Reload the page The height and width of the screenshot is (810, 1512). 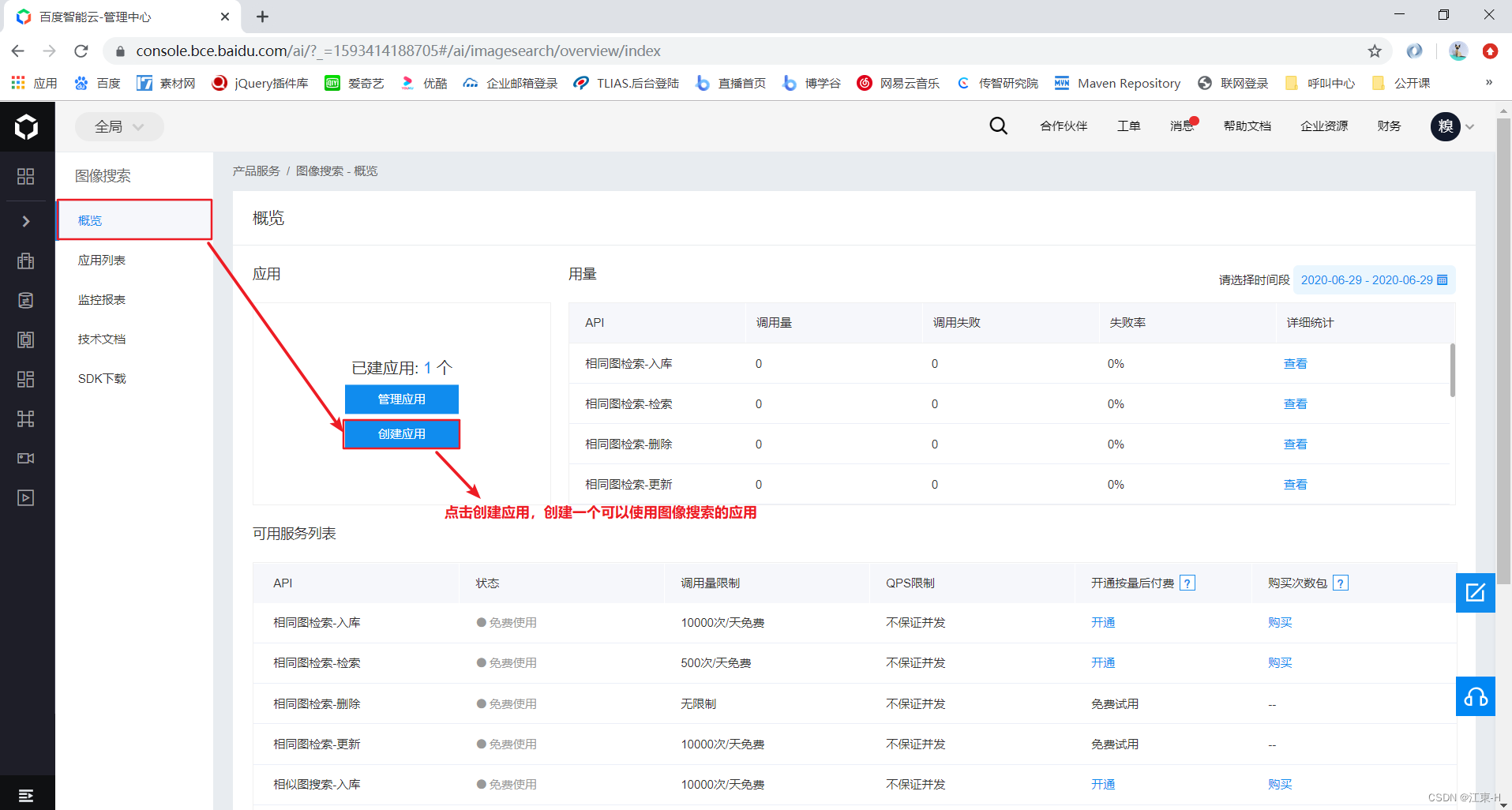pyautogui.click(x=81, y=51)
